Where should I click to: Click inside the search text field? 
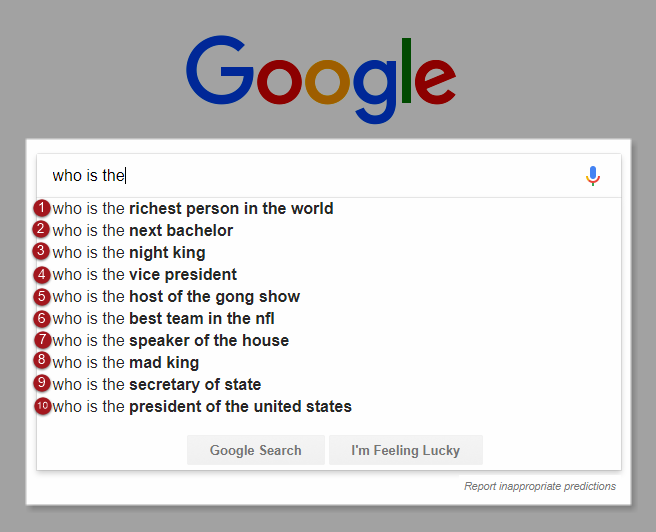[x=330, y=176]
